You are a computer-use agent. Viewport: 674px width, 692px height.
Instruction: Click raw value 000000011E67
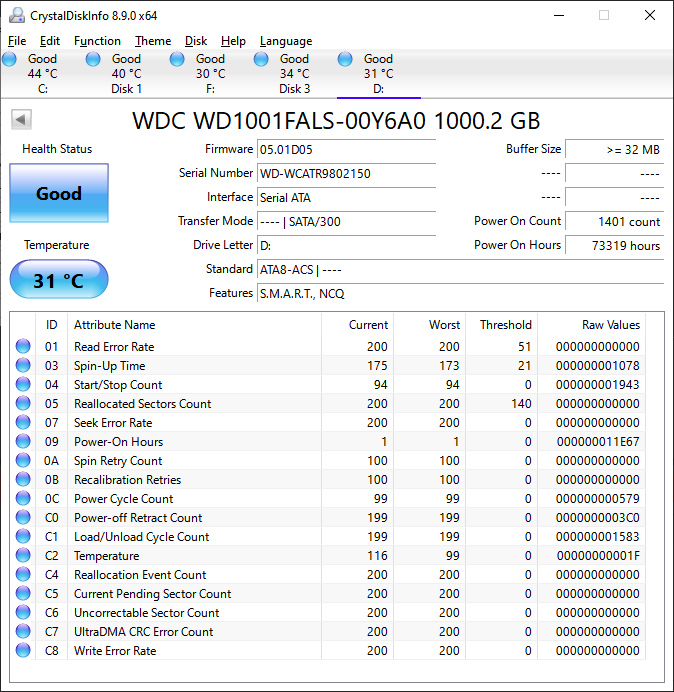tap(598, 441)
